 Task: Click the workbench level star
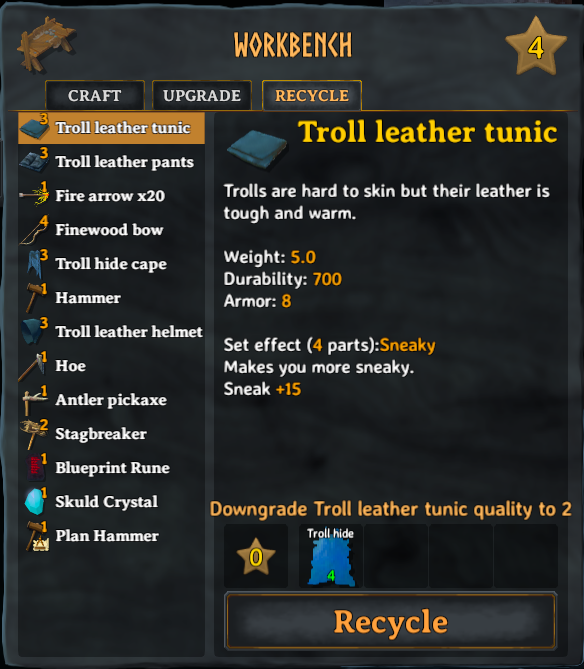536,47
